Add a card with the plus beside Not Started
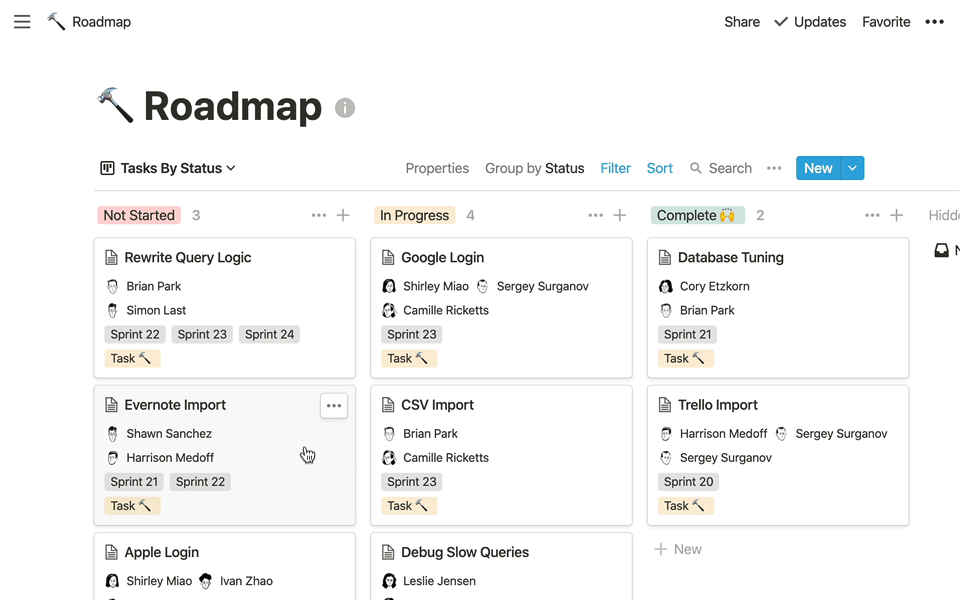Screen dimensions: 960x600 click(342, 214)
